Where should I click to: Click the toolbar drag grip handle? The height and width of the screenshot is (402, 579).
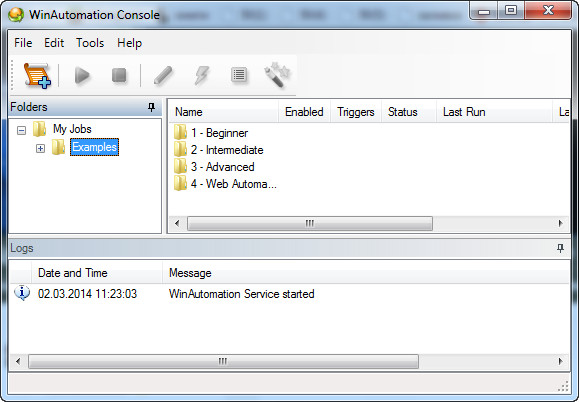(x=12, y=75)
